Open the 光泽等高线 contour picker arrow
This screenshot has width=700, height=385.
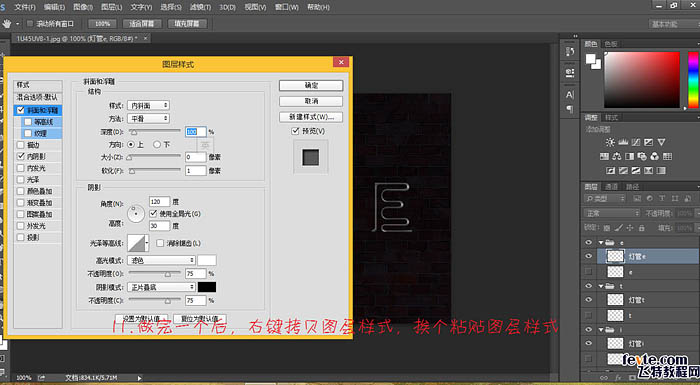pos(147,243)
